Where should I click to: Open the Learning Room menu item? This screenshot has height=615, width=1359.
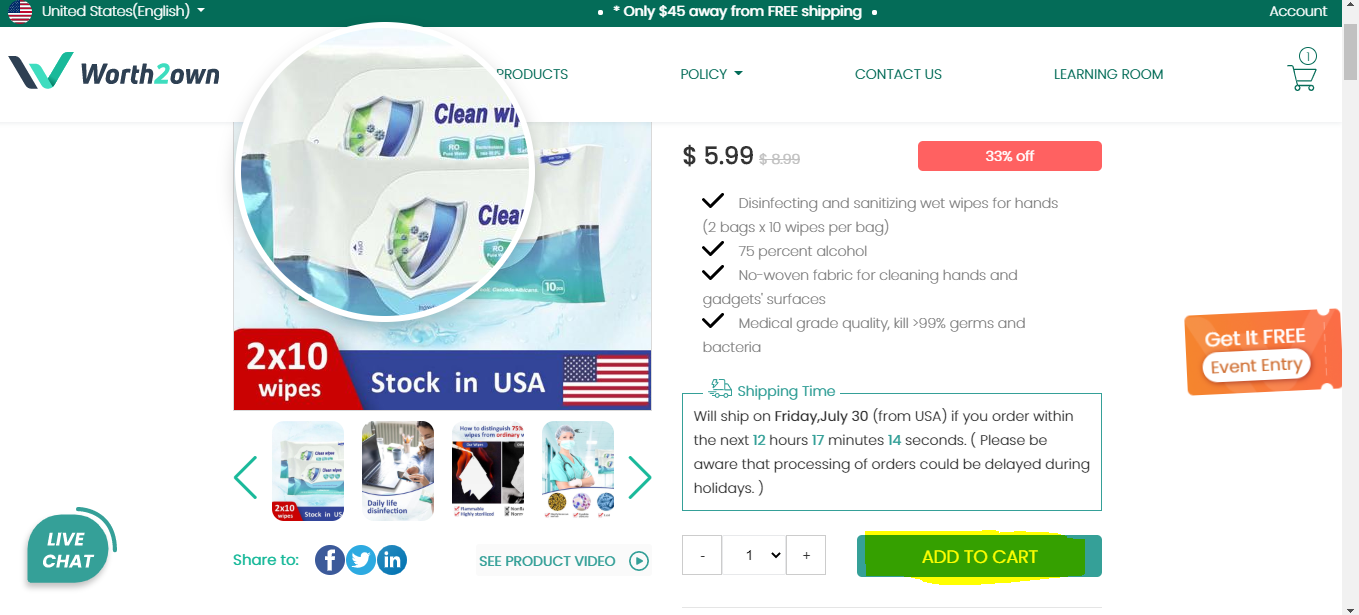1108,74
